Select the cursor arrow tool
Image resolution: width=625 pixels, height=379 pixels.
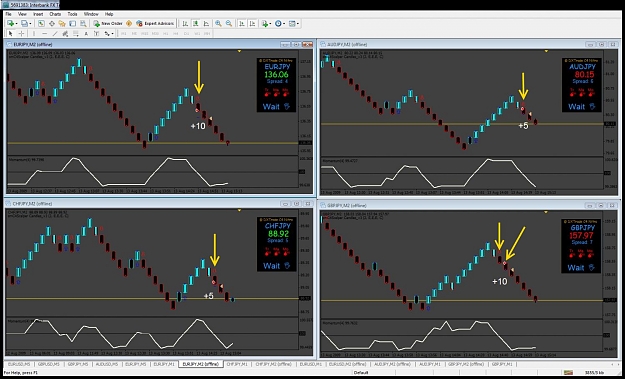tap(11, 34)
